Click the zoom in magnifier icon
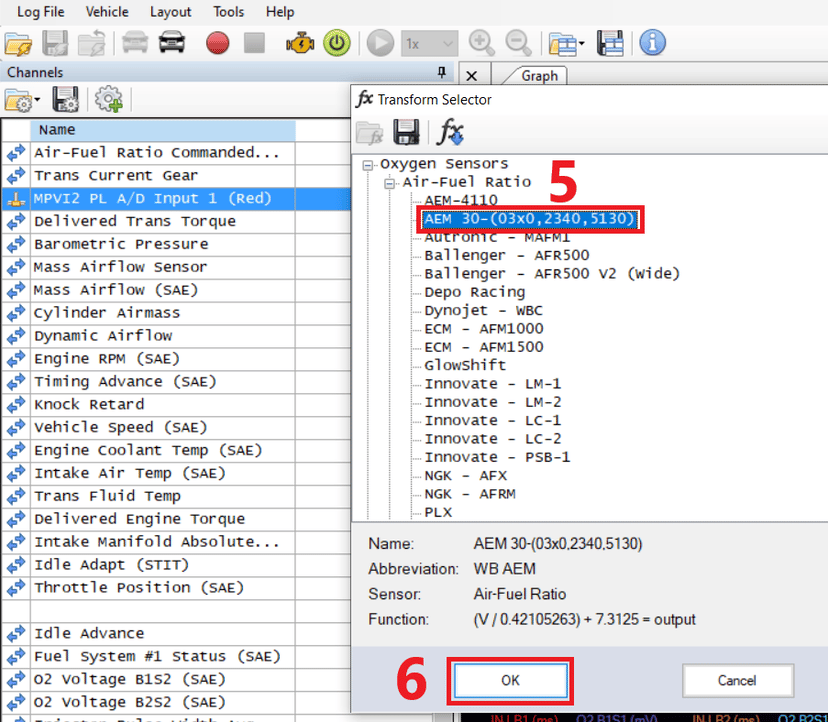828x722 pixels. click(481, 43)
